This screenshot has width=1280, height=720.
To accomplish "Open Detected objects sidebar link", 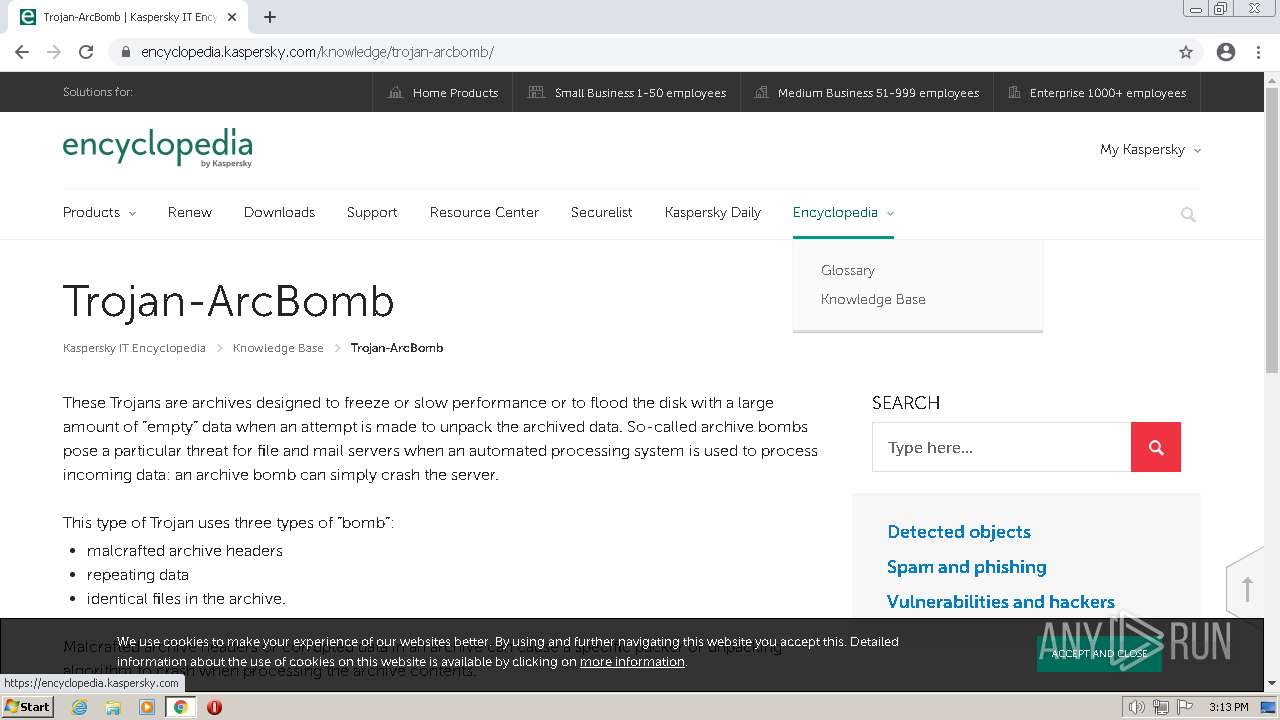I will click(x=959, y=532).
